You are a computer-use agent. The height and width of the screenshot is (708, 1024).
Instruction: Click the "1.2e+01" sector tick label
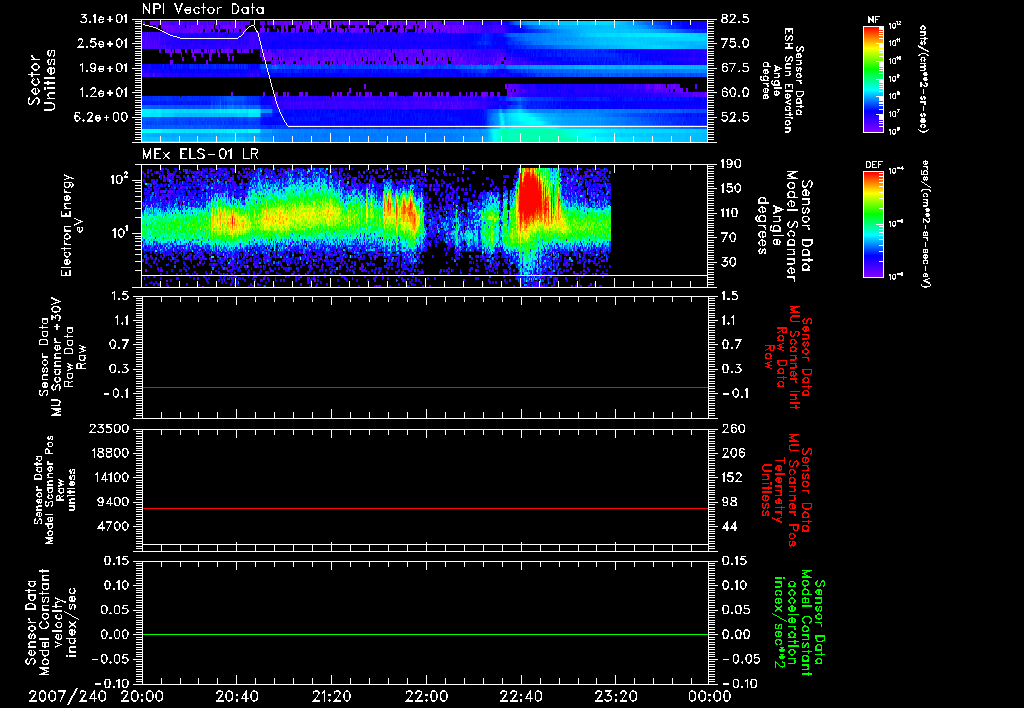tap(104, 92)
